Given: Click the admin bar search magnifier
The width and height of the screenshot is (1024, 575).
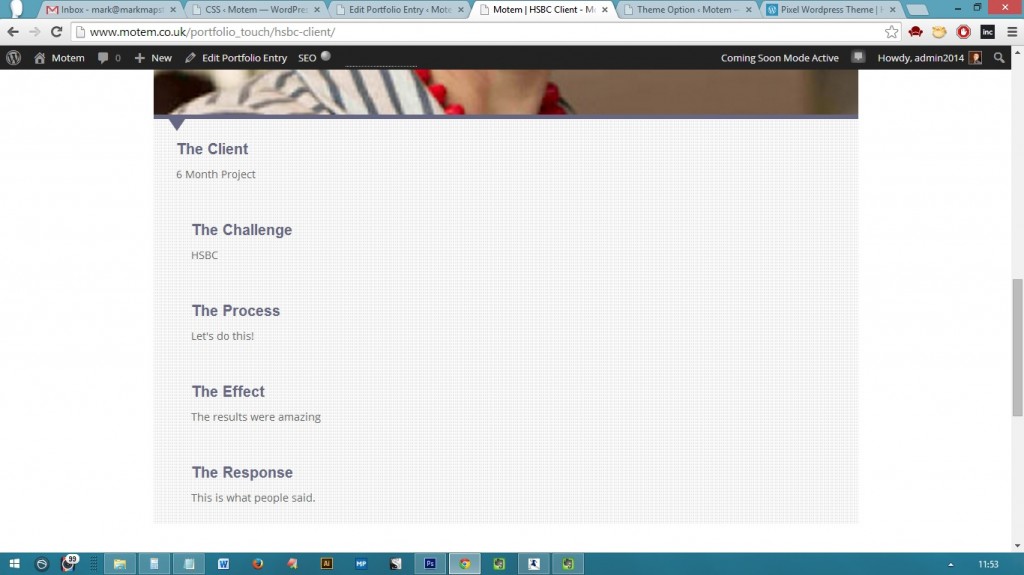Looking at the screenshot, I should [x=999, y=58].
